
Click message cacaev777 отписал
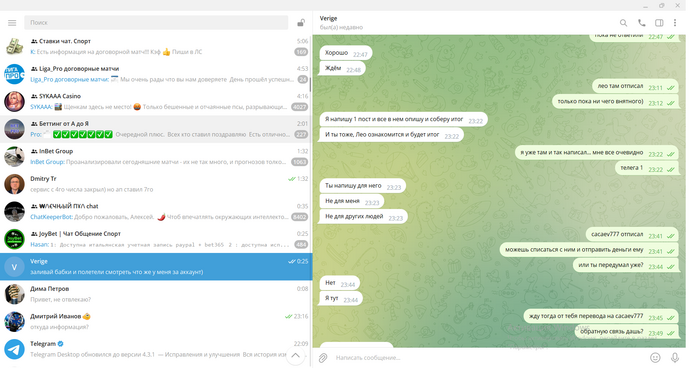pos(632,235)
